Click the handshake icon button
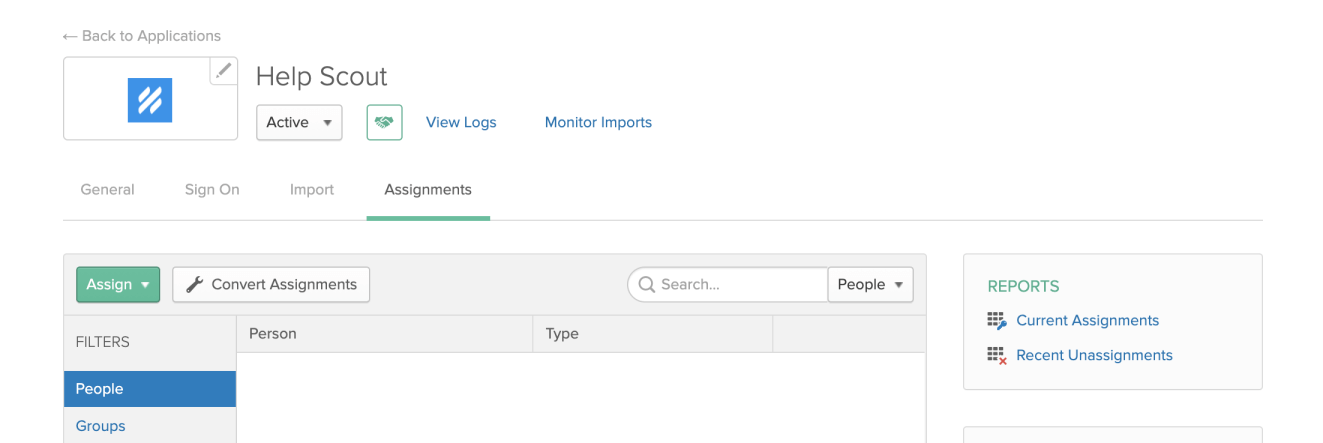 [384, 122]
